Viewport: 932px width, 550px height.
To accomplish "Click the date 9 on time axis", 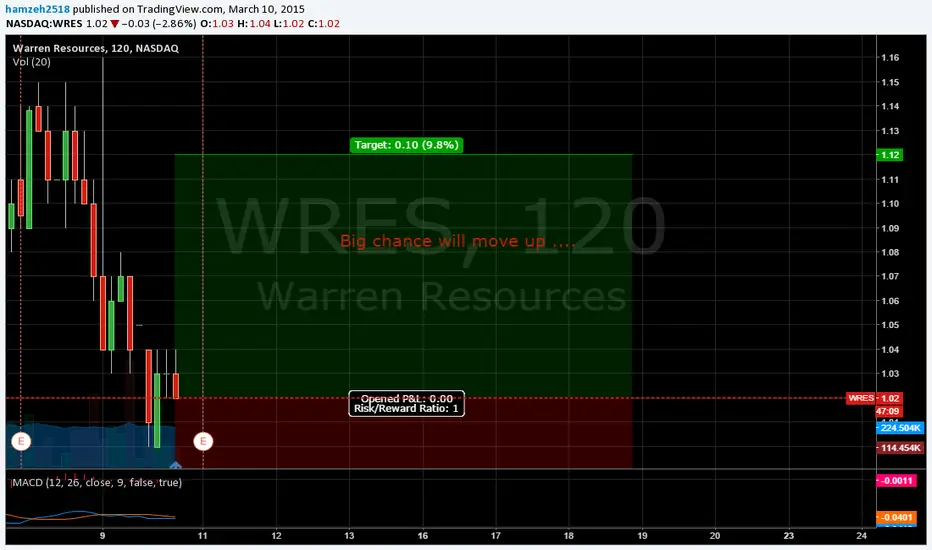I will [x=102, y=536].
